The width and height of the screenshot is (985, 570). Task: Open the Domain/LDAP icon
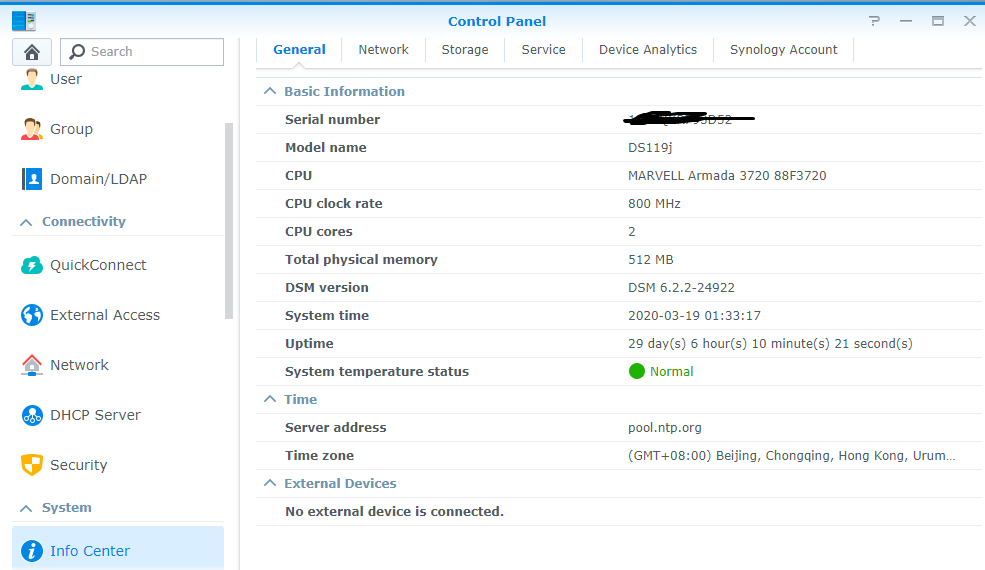tap(31, 178)
